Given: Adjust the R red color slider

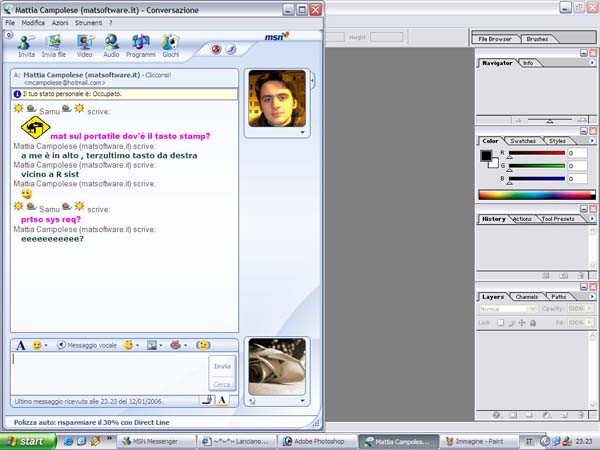Looking at the screenshot, I should click(536, 153).
